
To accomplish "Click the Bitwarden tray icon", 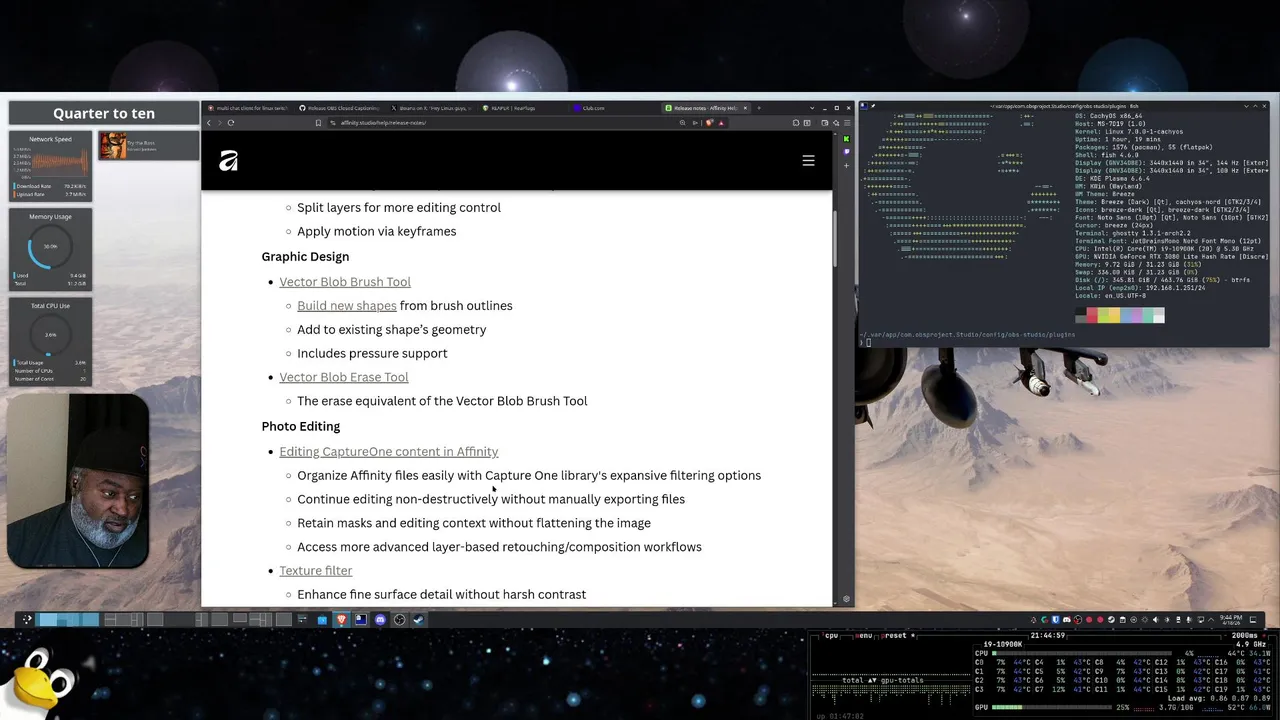I will [x=1056, y=619].
